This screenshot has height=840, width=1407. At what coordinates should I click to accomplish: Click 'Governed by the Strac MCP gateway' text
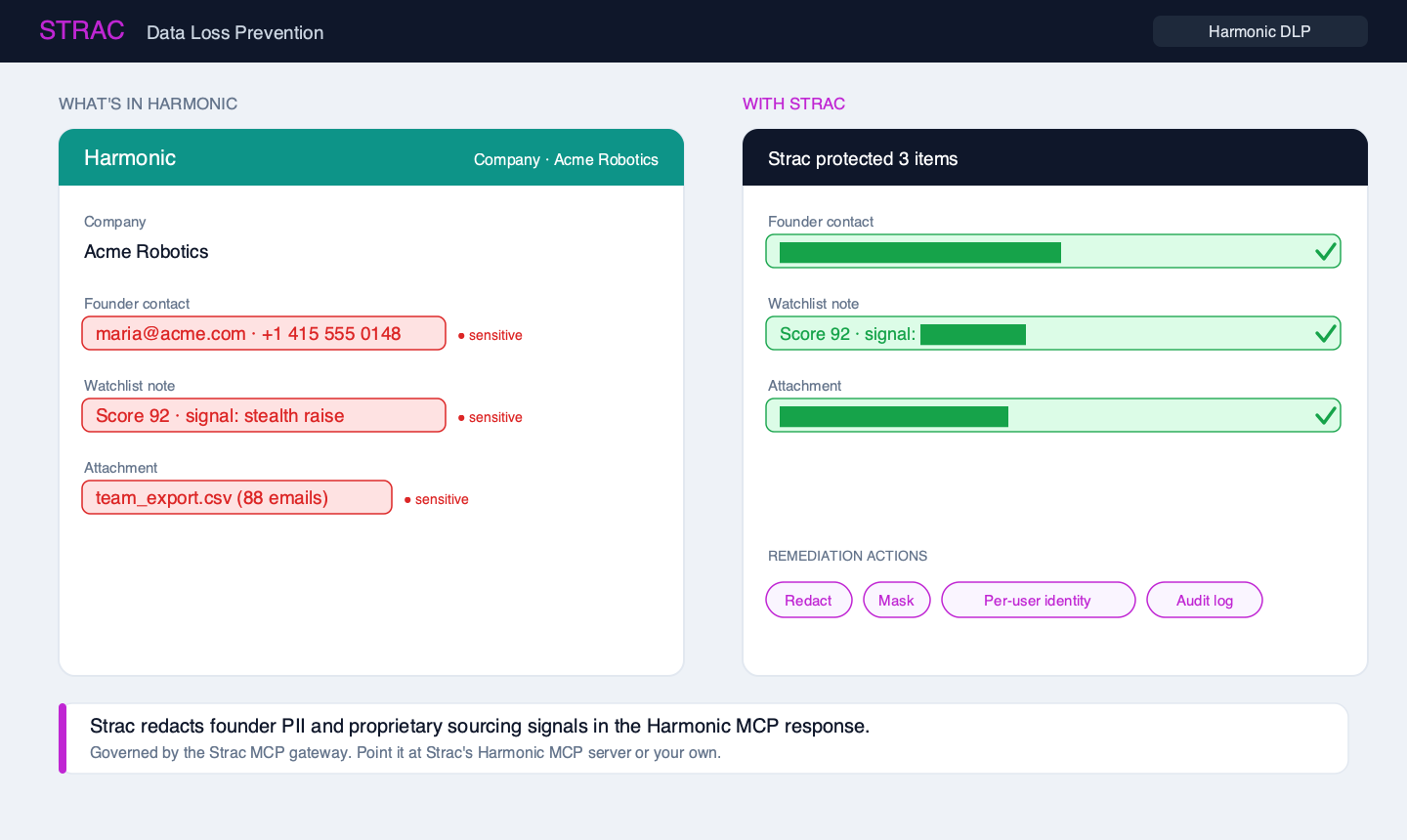405,753
